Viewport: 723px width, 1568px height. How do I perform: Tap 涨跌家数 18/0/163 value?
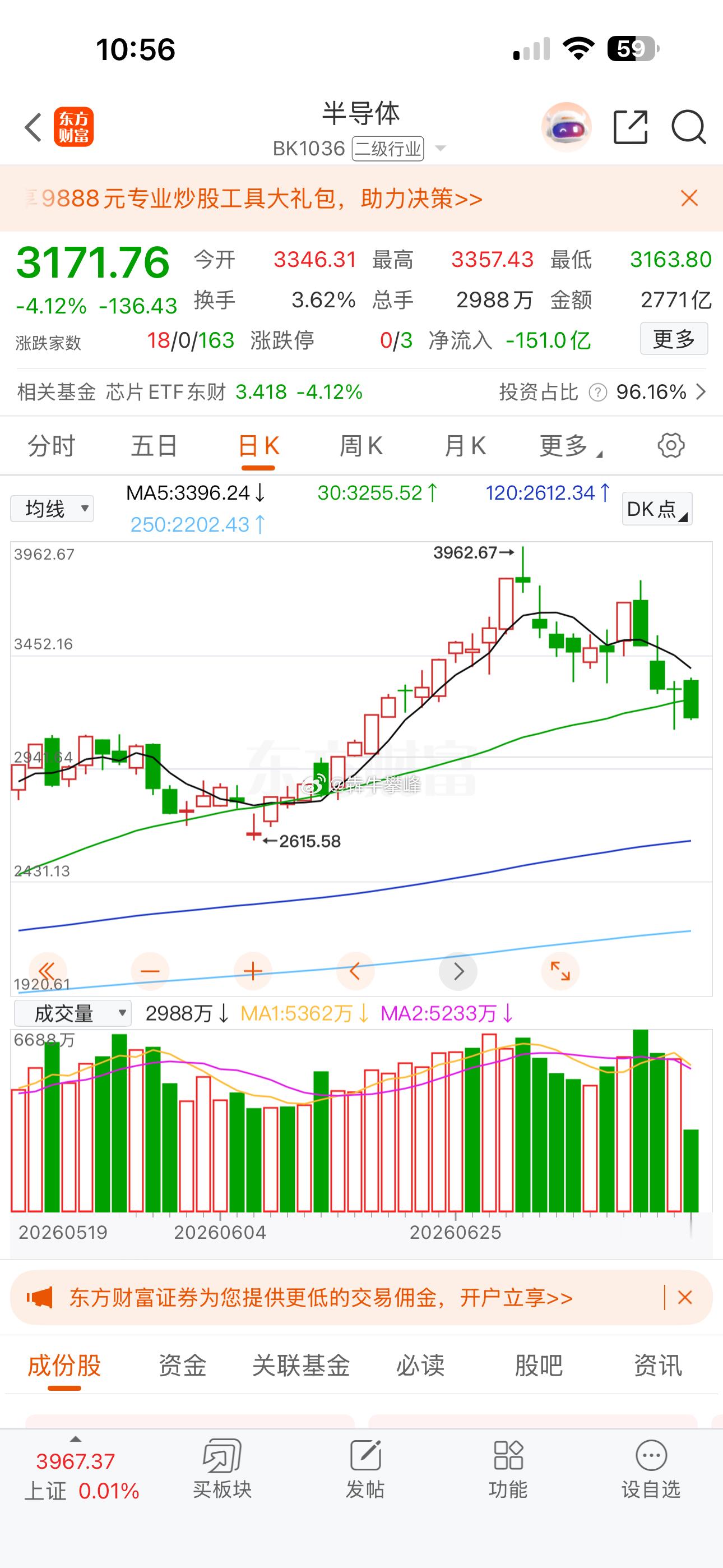[x=191, y=340]
